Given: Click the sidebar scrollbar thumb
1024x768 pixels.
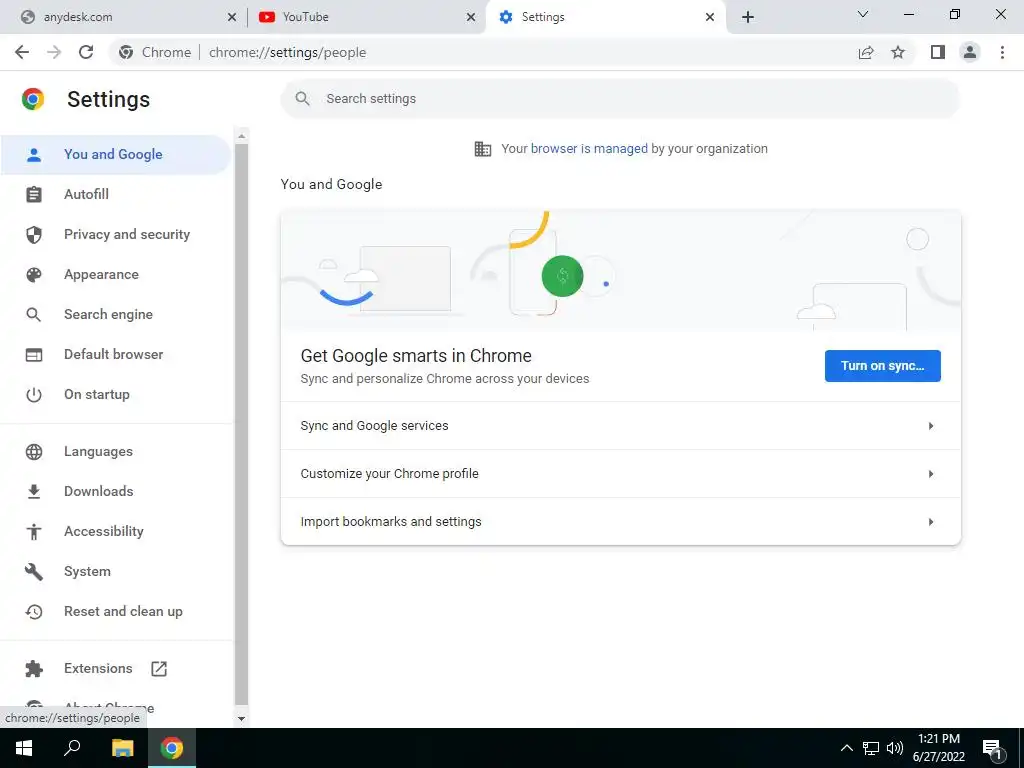Looking at the screenshot, I should (242, 424).
